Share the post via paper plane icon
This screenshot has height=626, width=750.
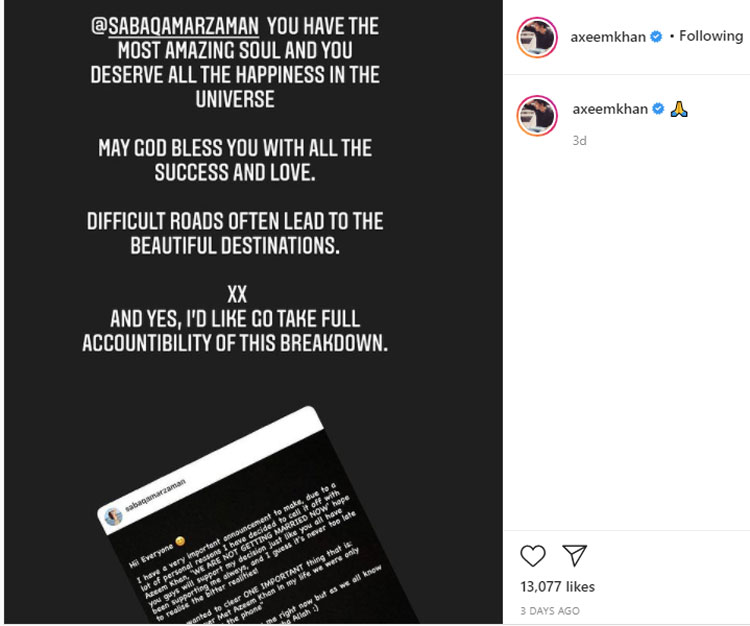click(x=573, y=555)
